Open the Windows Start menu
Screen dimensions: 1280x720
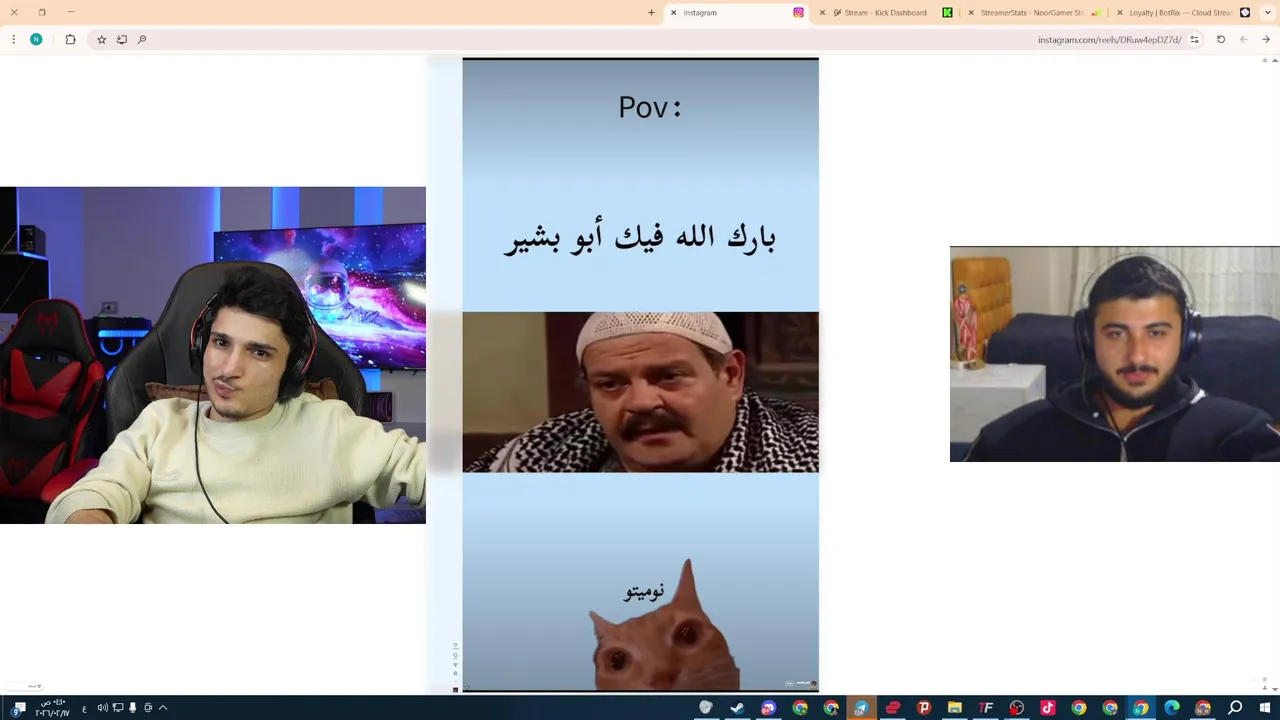1265,708
